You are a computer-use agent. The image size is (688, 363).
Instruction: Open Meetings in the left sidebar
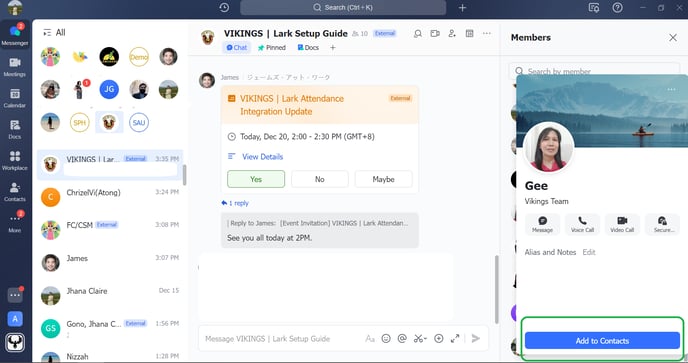[15, 67]
